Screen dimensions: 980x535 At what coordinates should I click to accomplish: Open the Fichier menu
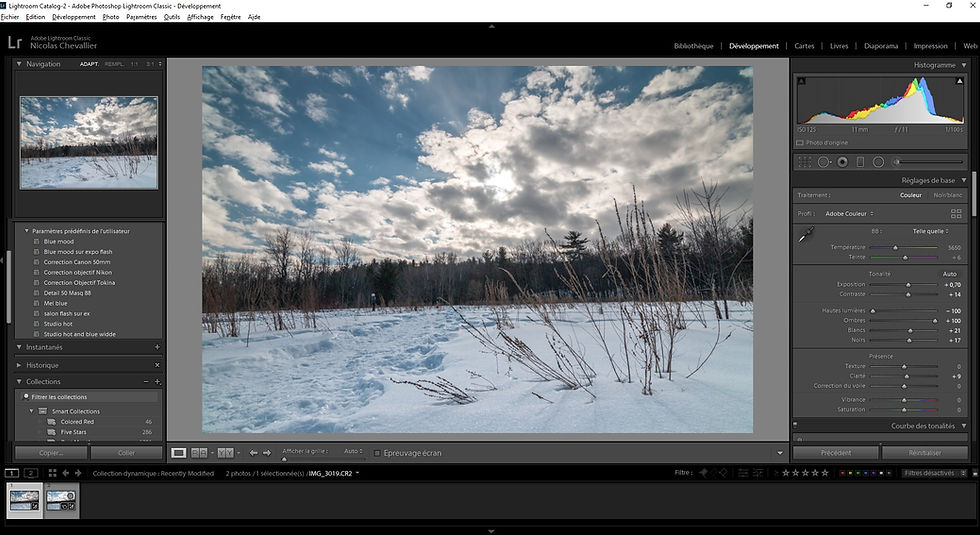[x=9, y=17]
